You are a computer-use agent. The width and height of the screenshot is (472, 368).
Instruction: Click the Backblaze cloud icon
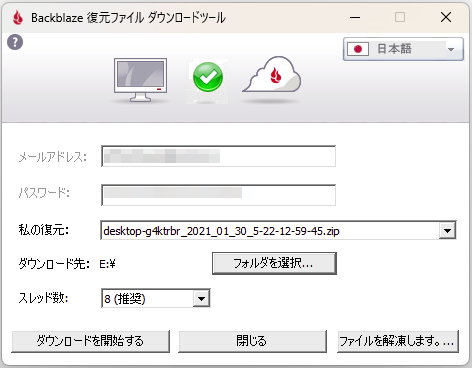pyautogui.click(x=272, y=75)
